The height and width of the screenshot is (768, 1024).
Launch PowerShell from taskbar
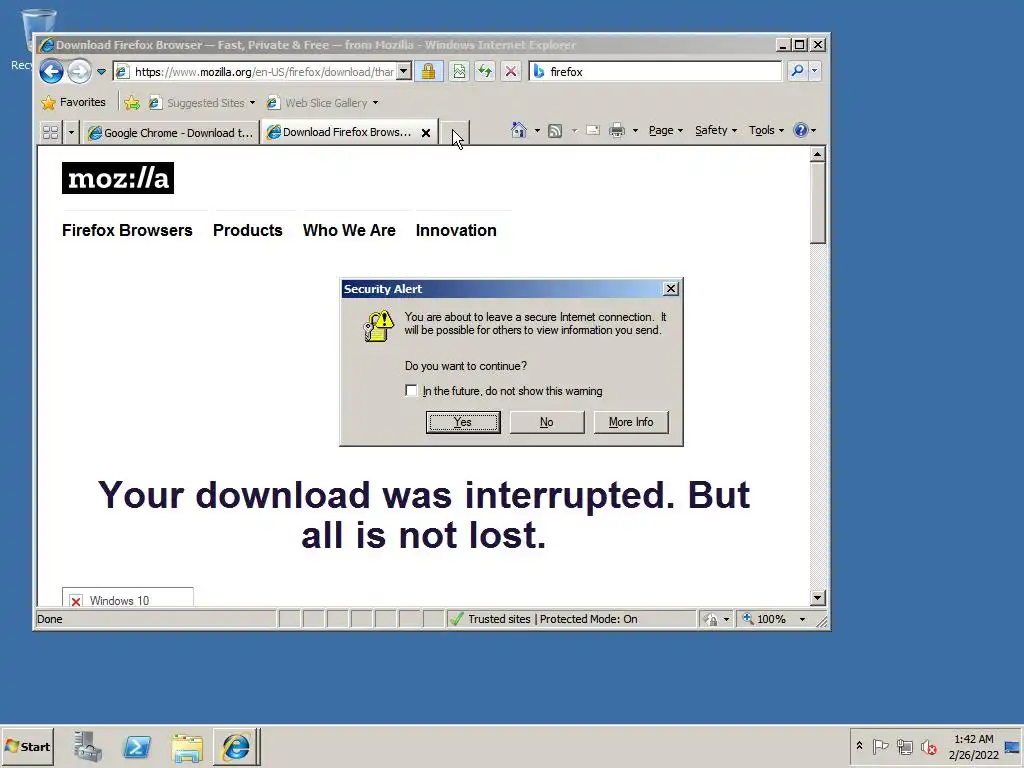click(137, 746)
